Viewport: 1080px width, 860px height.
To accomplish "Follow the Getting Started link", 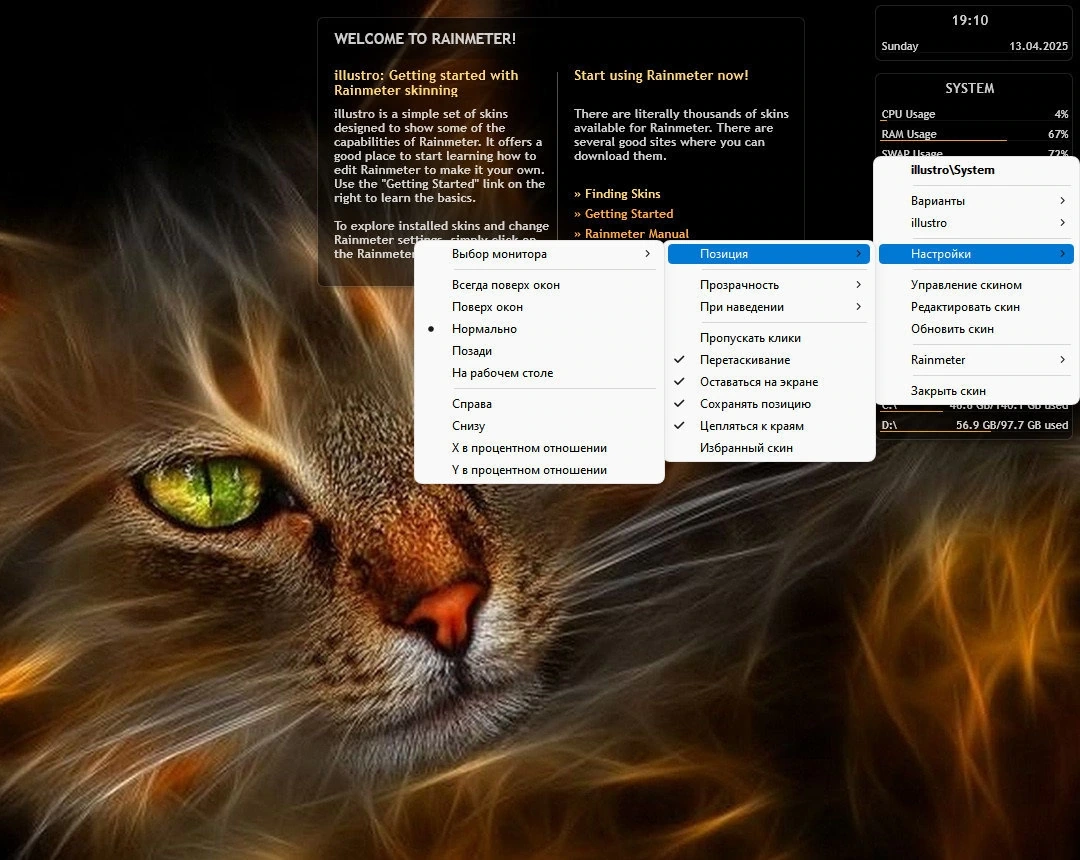I will coord(623,213).
